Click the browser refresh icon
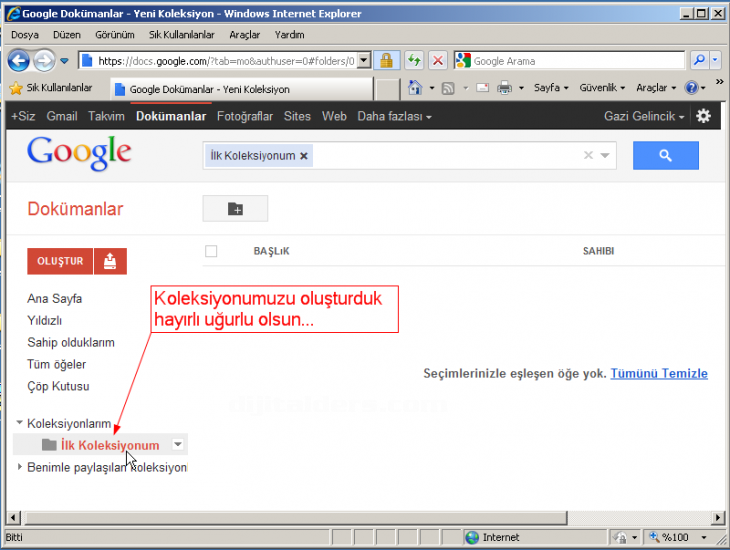730x550 pixels. (413, 61)
